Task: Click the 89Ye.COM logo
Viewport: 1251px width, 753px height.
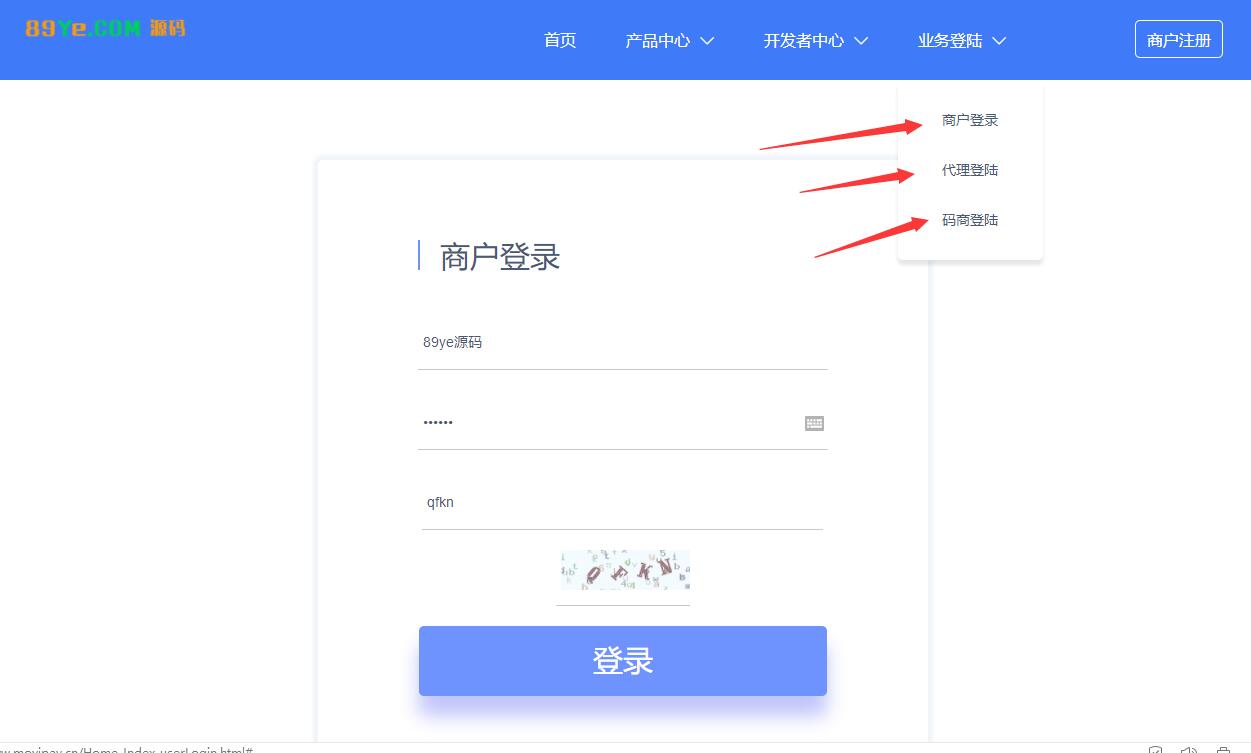Action: 105,28
